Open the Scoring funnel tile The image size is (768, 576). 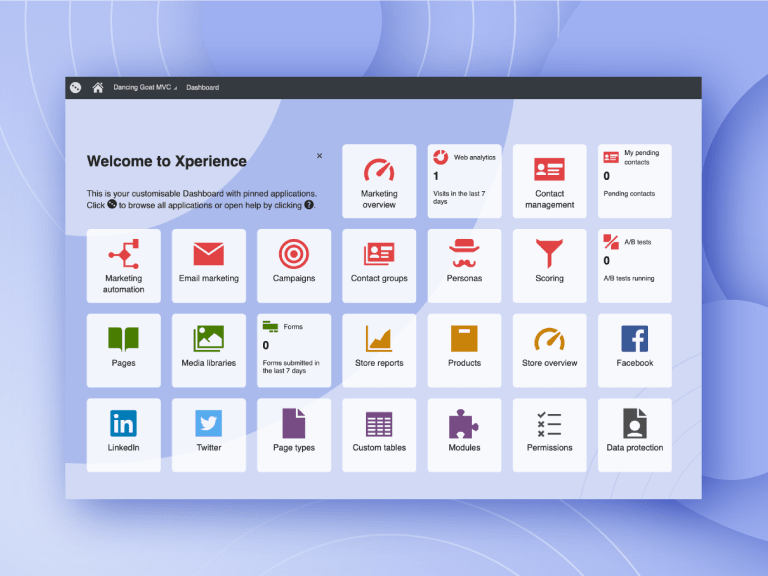(550, 266)
